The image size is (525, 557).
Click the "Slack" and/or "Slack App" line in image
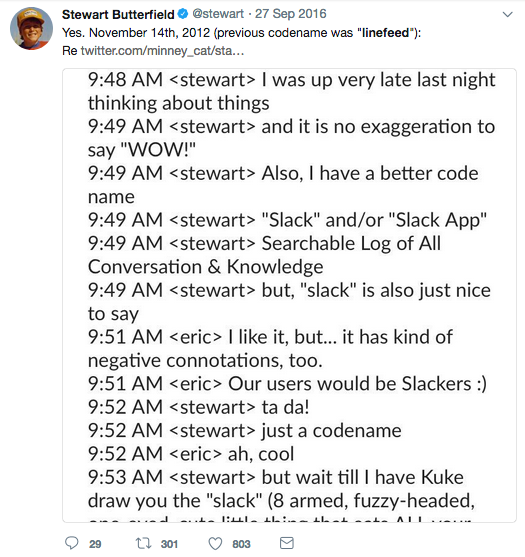[287, 220]
